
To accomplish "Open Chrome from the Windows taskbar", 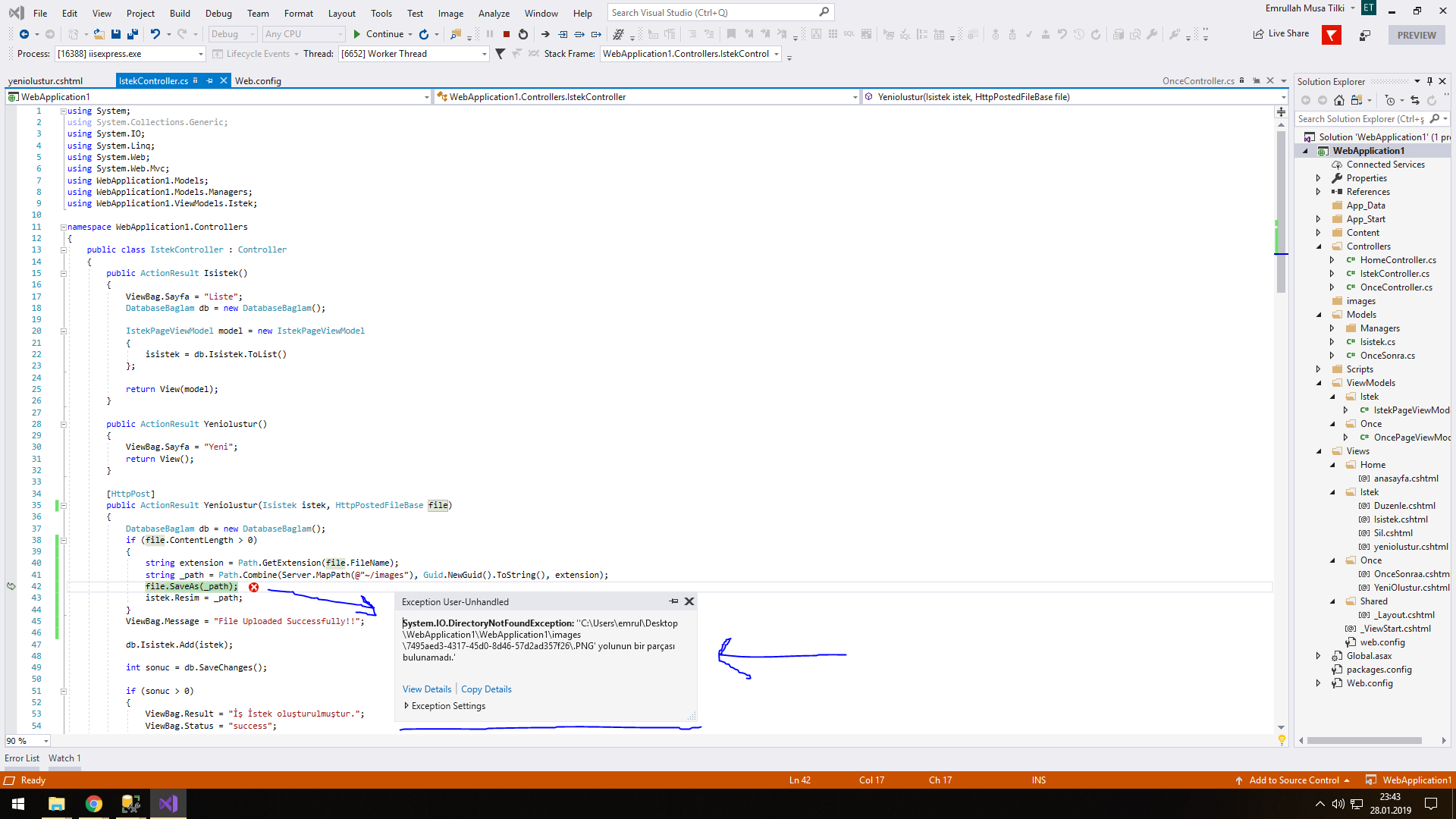I will click(x=94, y=804).
